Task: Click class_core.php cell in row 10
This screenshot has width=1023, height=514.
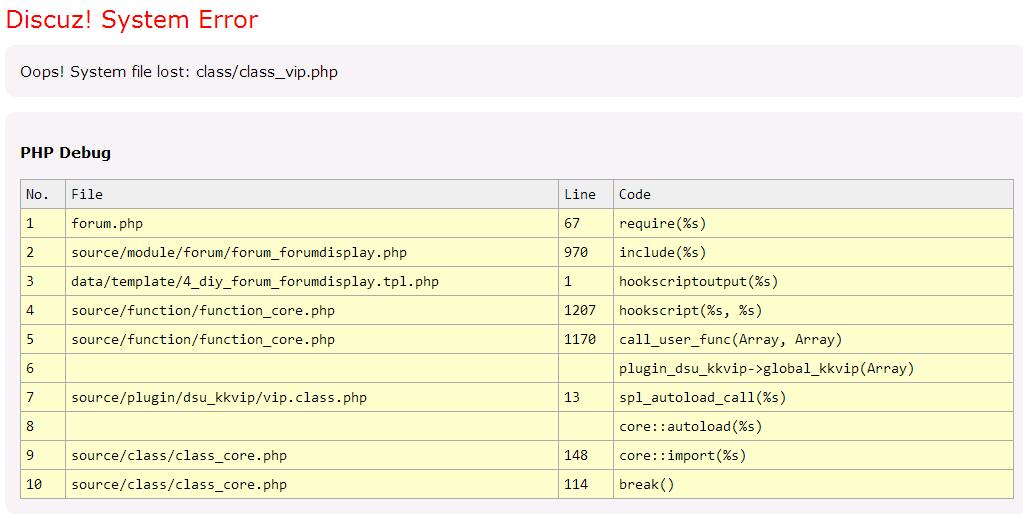Action: tap(312, 485)
